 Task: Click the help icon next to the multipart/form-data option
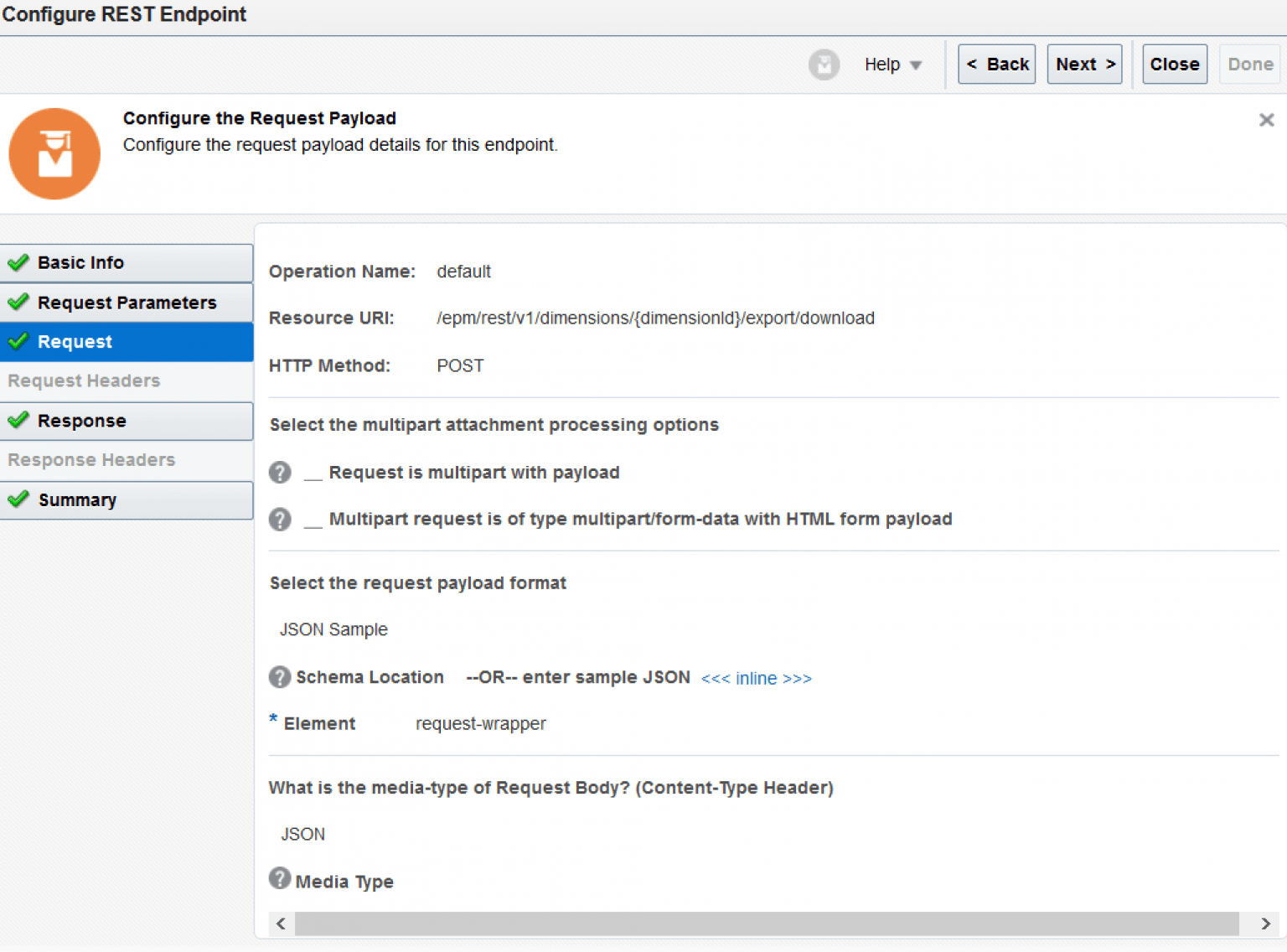280,519
